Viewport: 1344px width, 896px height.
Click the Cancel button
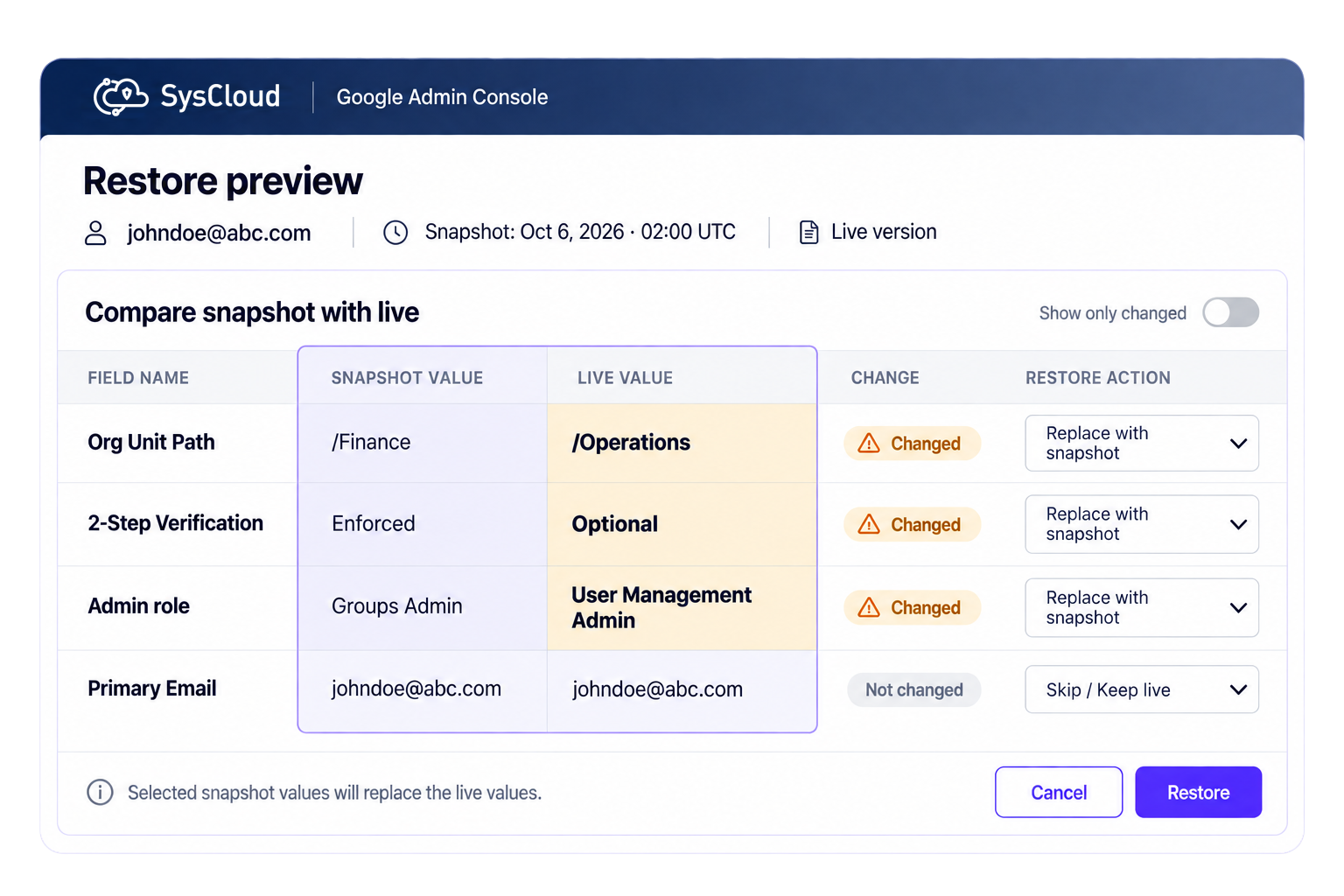[x=1059, y=792]
